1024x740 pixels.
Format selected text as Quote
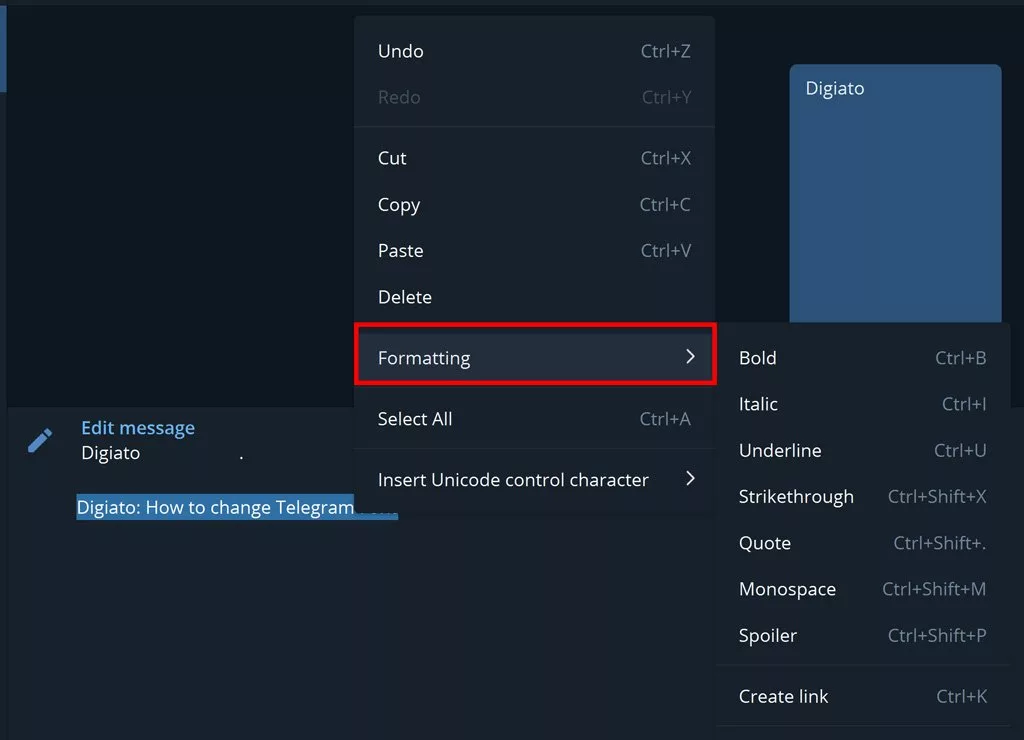[x=765, y=543]
